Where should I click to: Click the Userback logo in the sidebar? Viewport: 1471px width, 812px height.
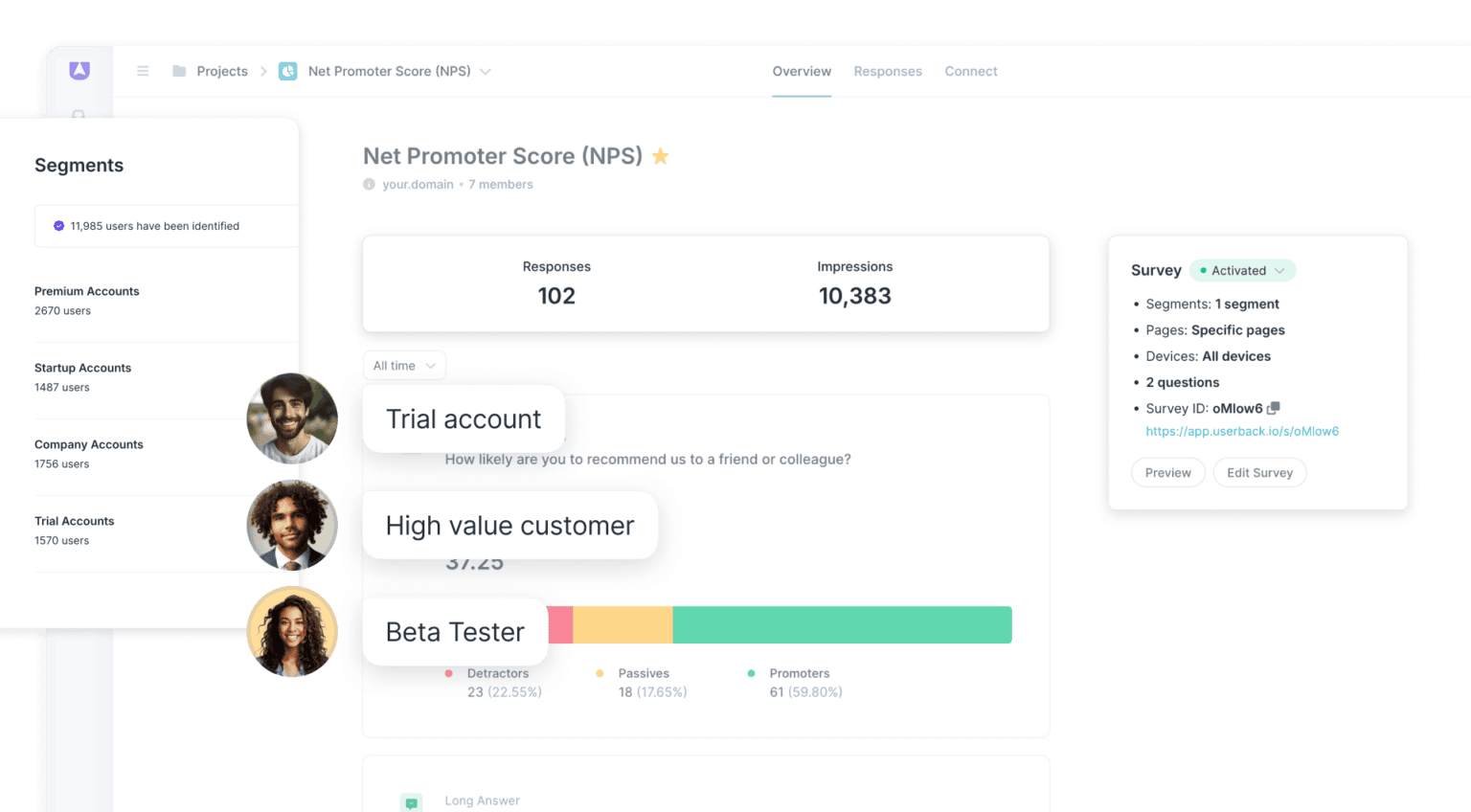pyautogui.click(x=79, y=71)
